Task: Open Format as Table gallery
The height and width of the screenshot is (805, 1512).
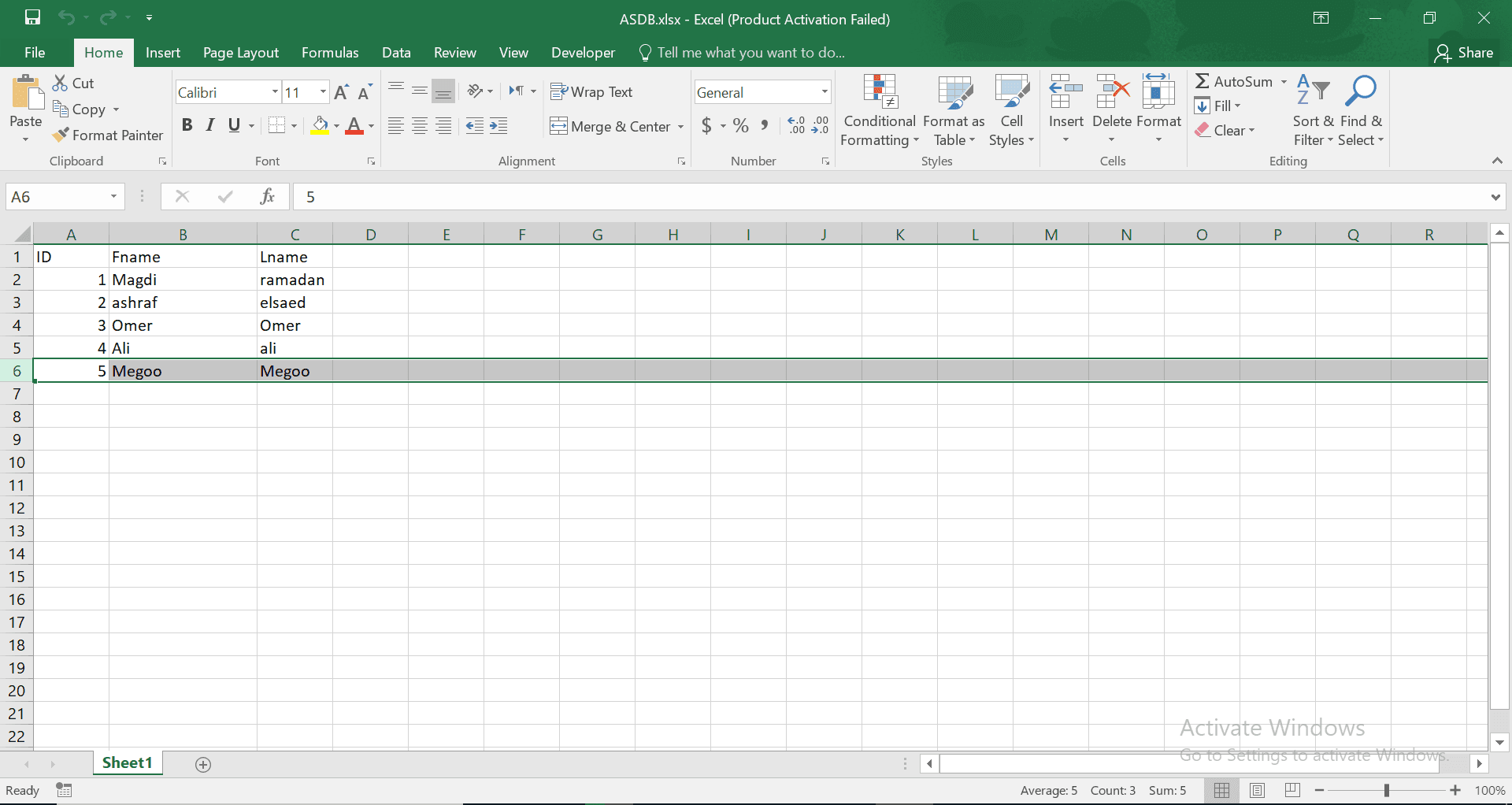Action: tap(954, 110)
